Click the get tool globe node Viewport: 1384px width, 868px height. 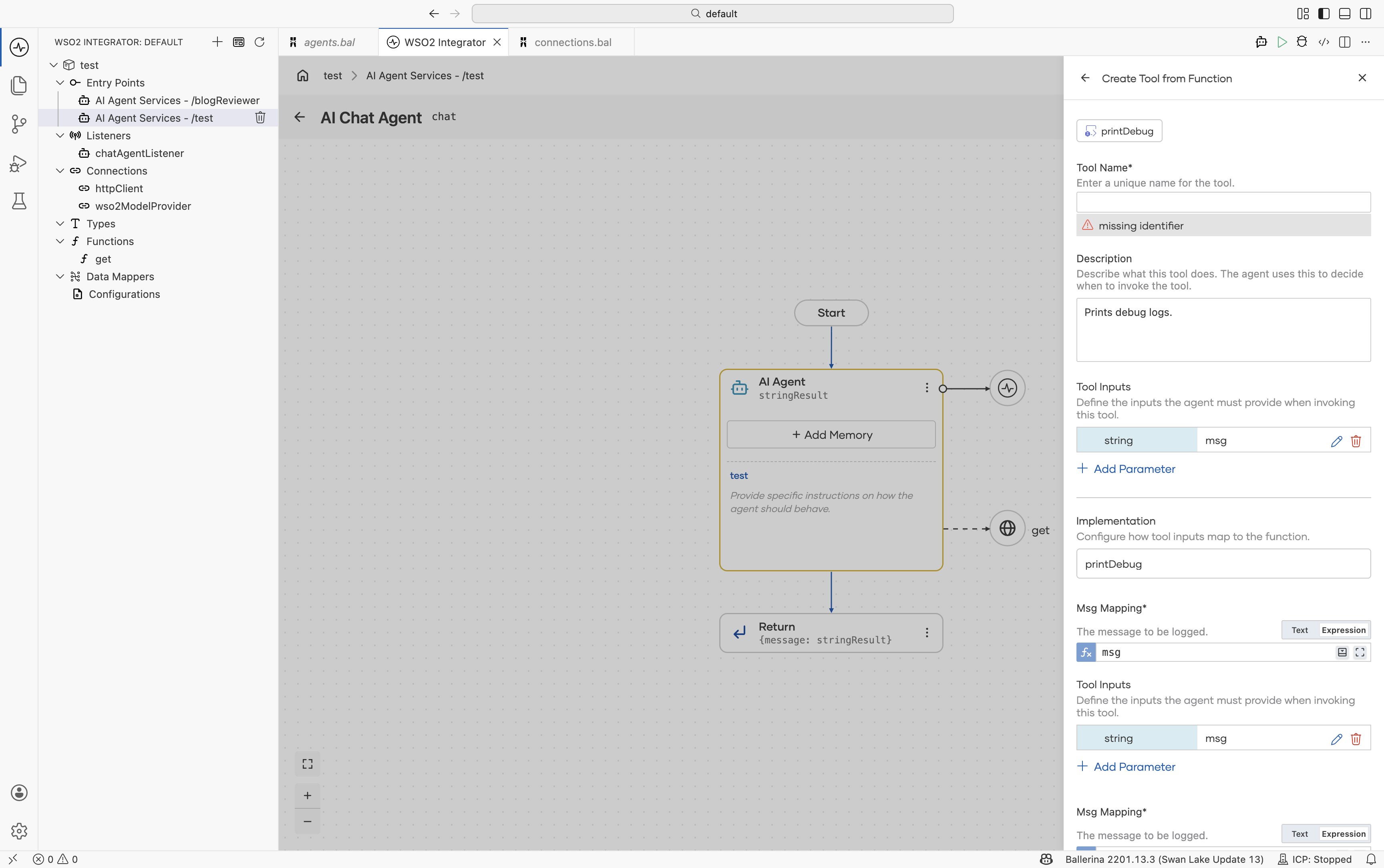pyautogui.click(x=1007, y=528)
